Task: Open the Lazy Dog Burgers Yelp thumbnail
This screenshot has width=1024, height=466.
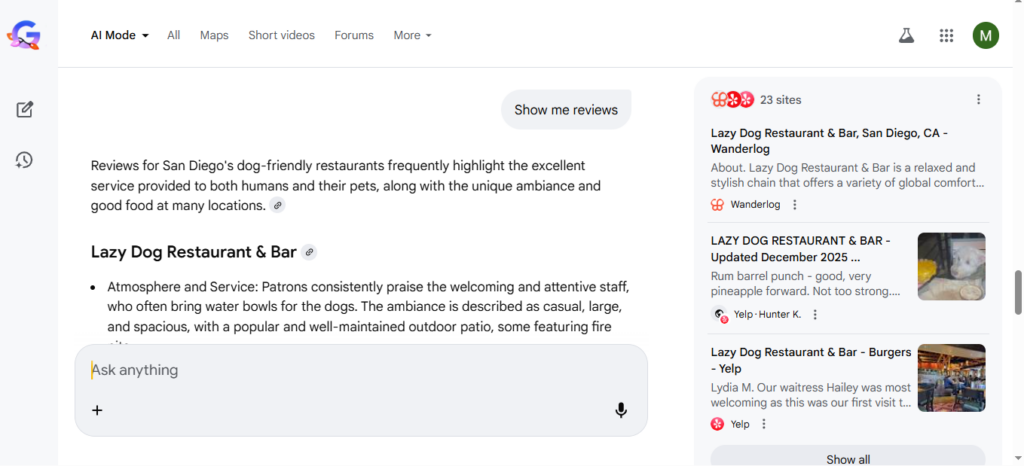Action: [x=951, y=377]
